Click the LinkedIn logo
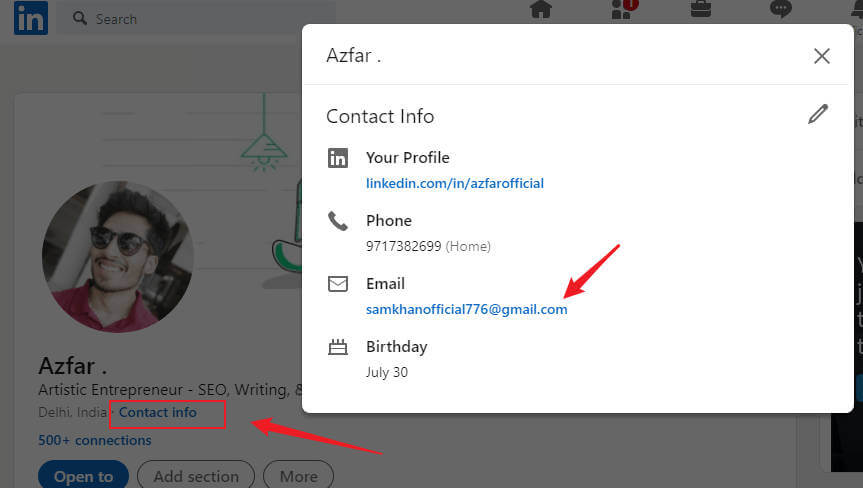 pos(30,19)
